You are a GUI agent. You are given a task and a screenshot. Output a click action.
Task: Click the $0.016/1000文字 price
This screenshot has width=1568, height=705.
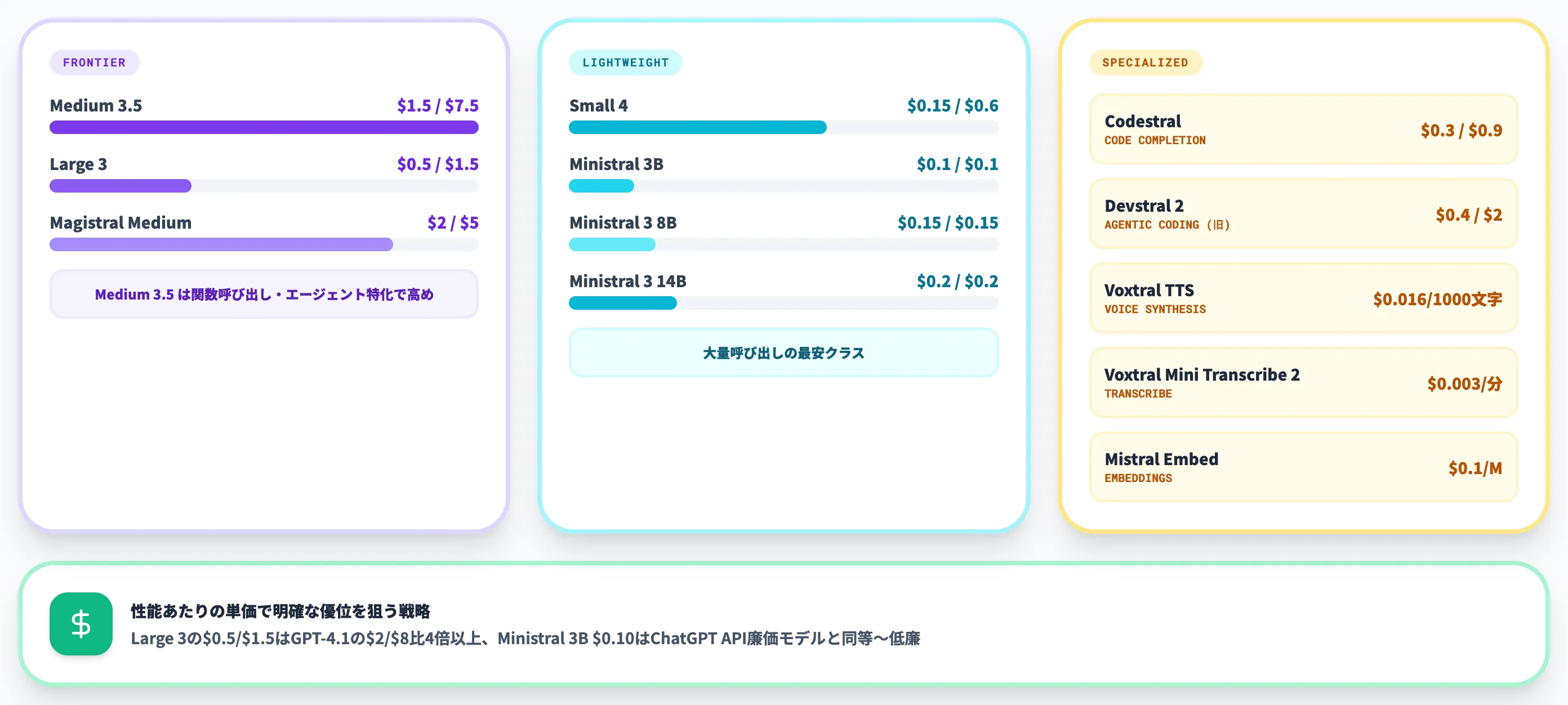pos(1437,299)
